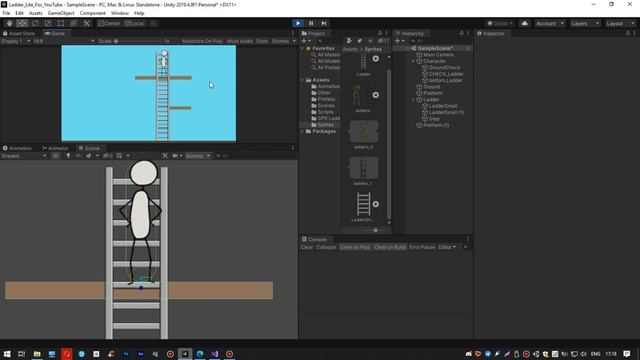This screenshot has width=640, height=360.
Task: Click the Play button
Action: coord(298,23)
